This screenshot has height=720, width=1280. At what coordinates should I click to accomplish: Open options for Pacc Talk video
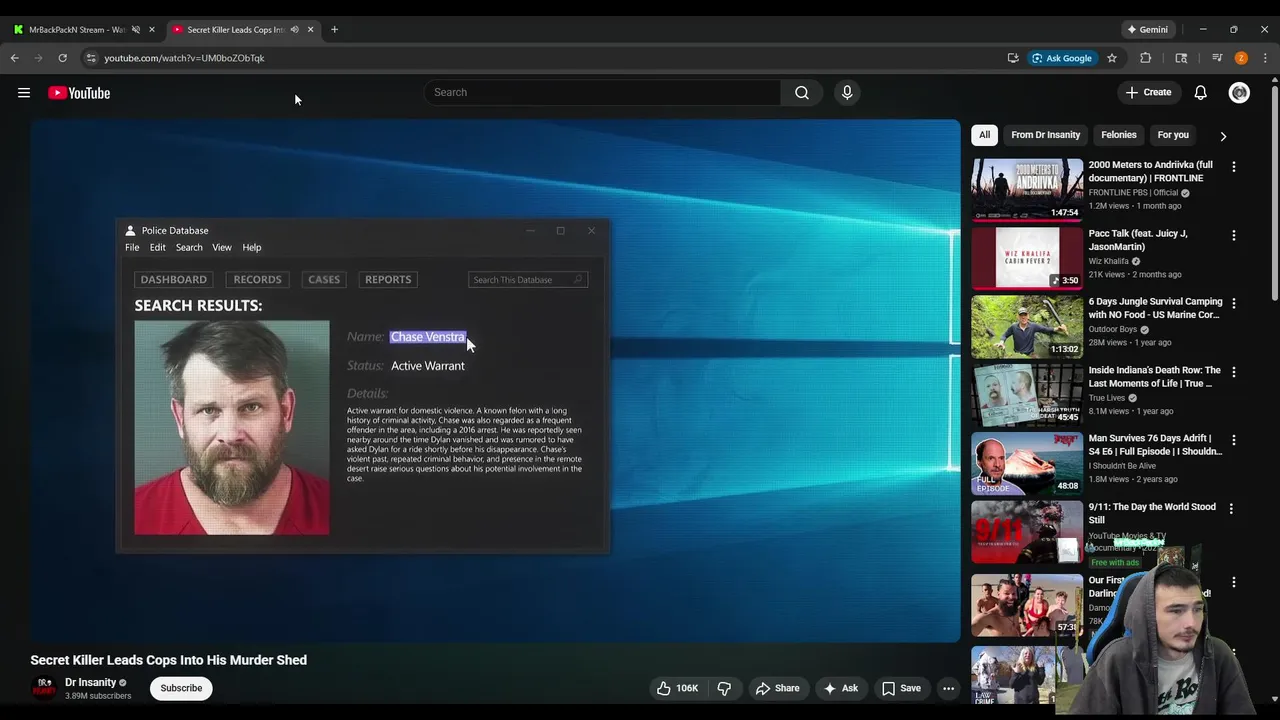tap(1233, 235)
